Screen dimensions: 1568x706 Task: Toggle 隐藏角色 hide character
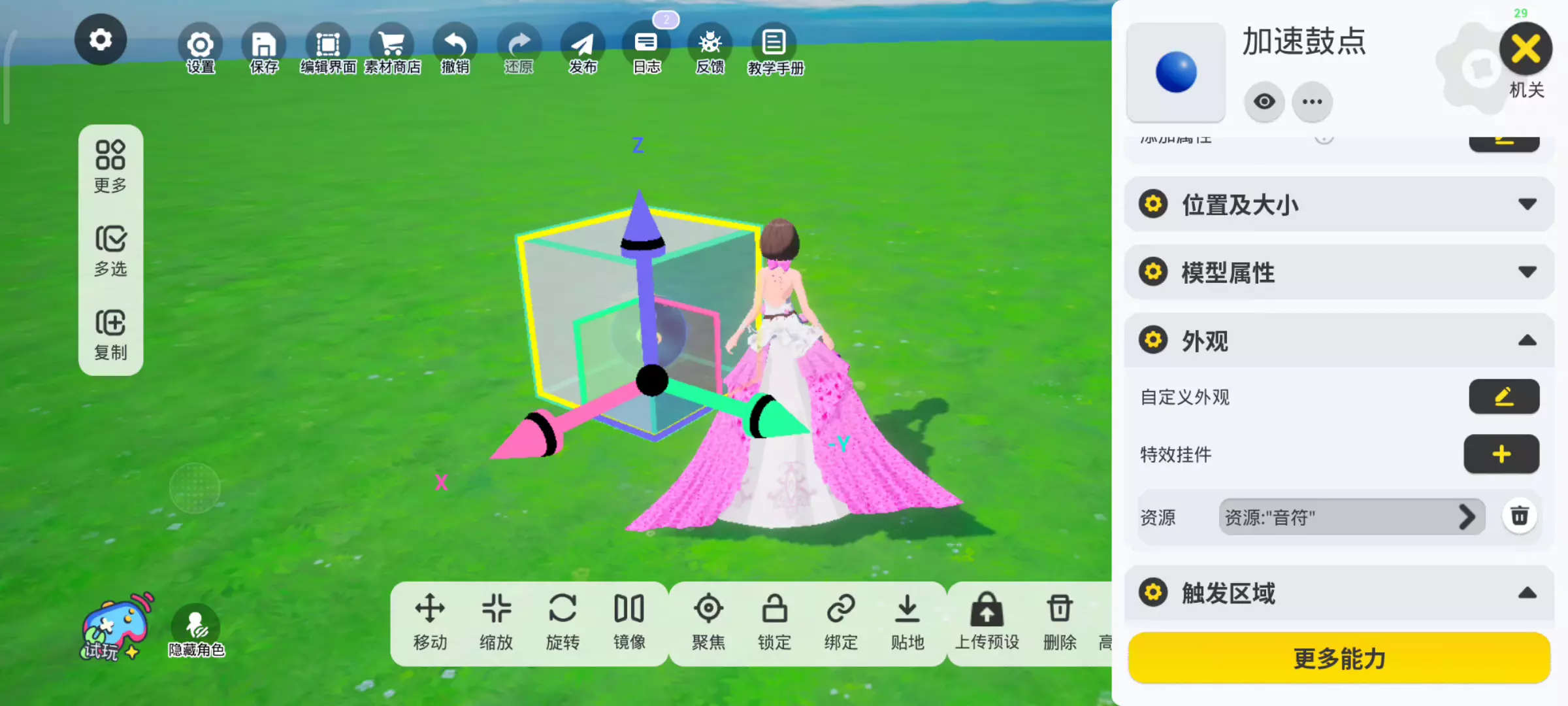195,628
